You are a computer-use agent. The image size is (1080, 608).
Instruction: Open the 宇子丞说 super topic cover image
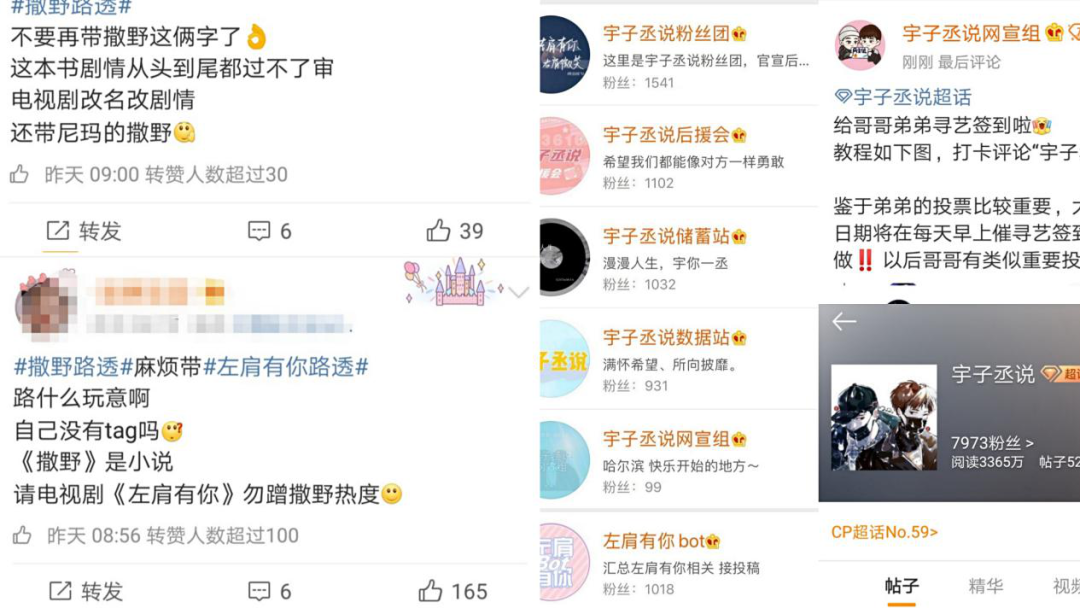[x=884, y=417]
